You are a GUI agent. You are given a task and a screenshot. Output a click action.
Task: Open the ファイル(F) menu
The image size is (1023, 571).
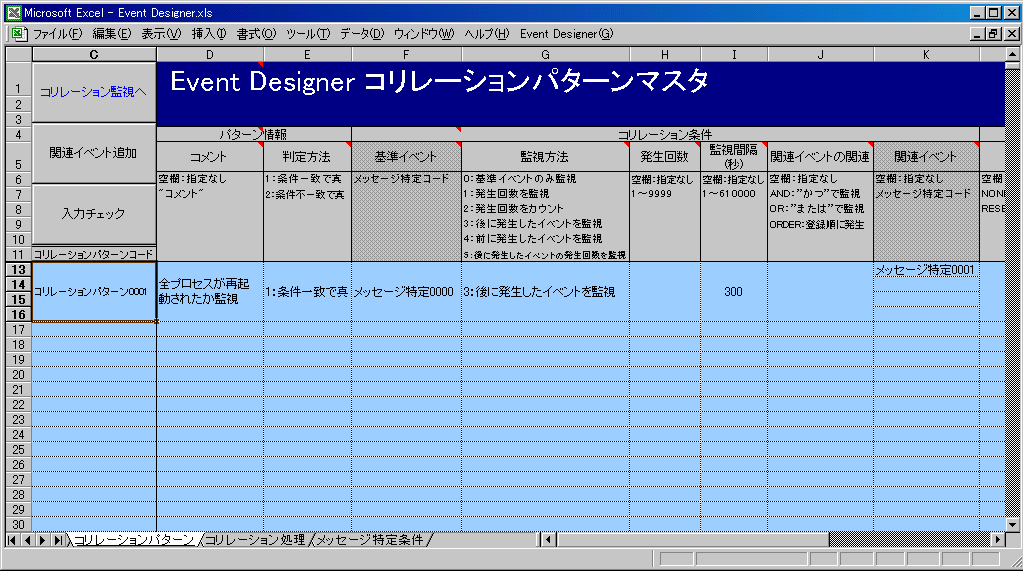click(57, 34)
